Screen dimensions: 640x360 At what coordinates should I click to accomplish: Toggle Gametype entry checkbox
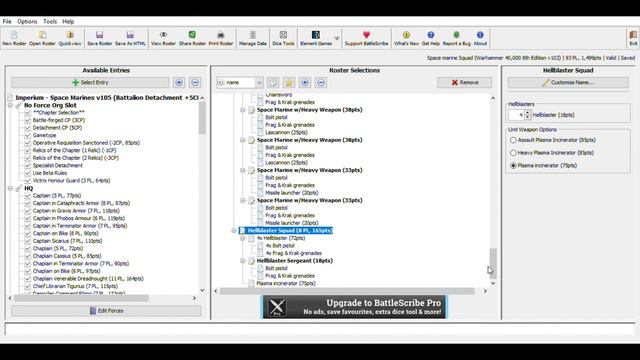(x=28, y=136)
